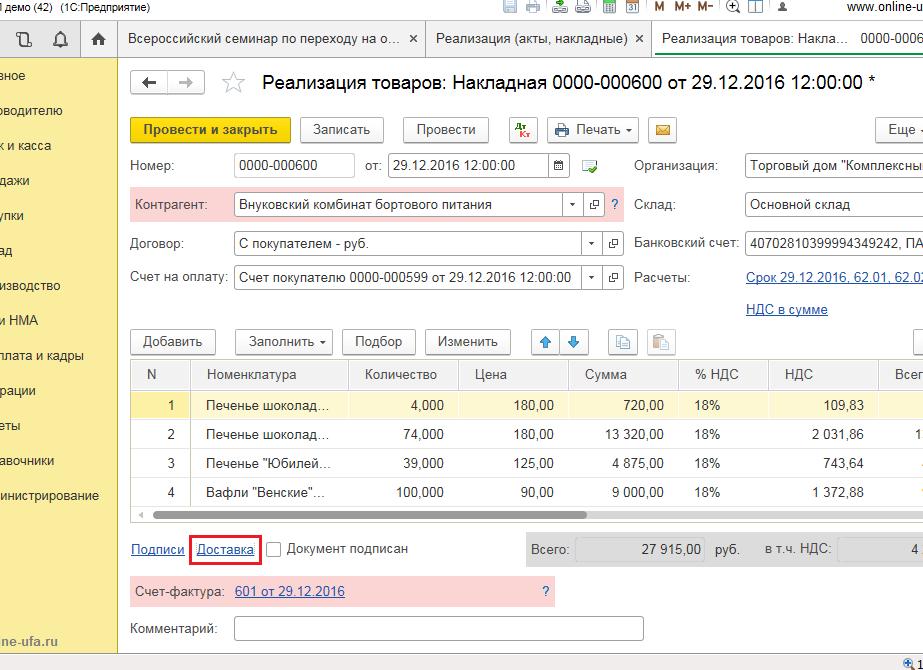923x670 pixels.
Task: Click the zoom magnifier icon
Action: tap(733, 6)
